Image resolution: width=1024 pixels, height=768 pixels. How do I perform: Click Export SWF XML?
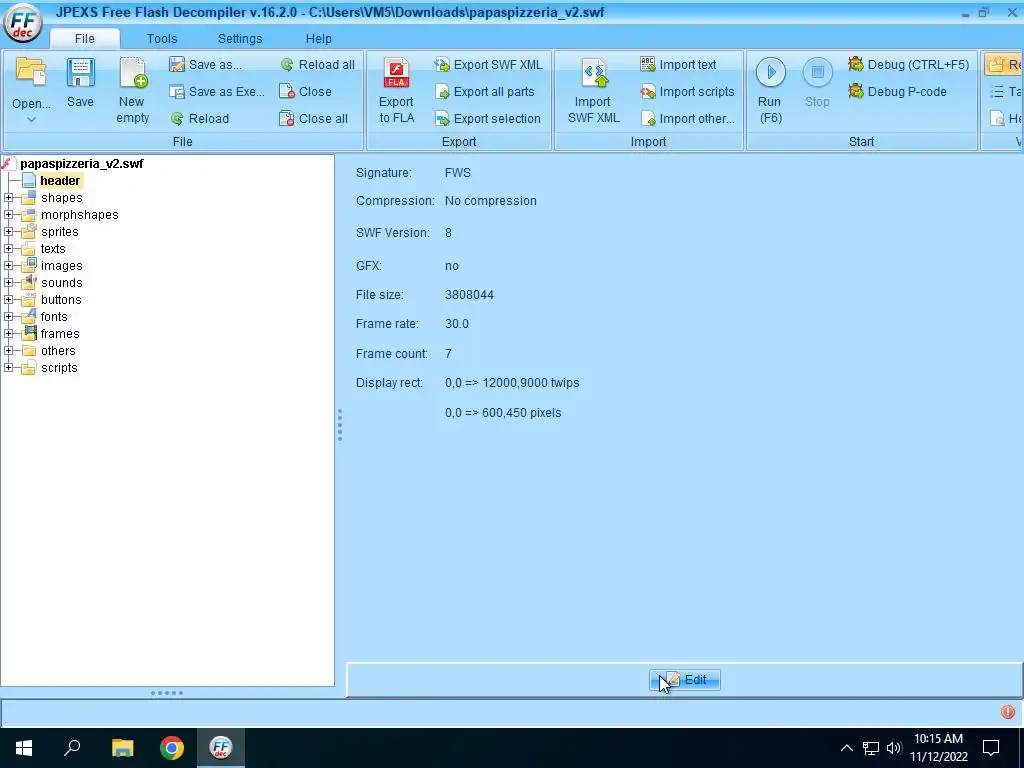tap(488, 65)
